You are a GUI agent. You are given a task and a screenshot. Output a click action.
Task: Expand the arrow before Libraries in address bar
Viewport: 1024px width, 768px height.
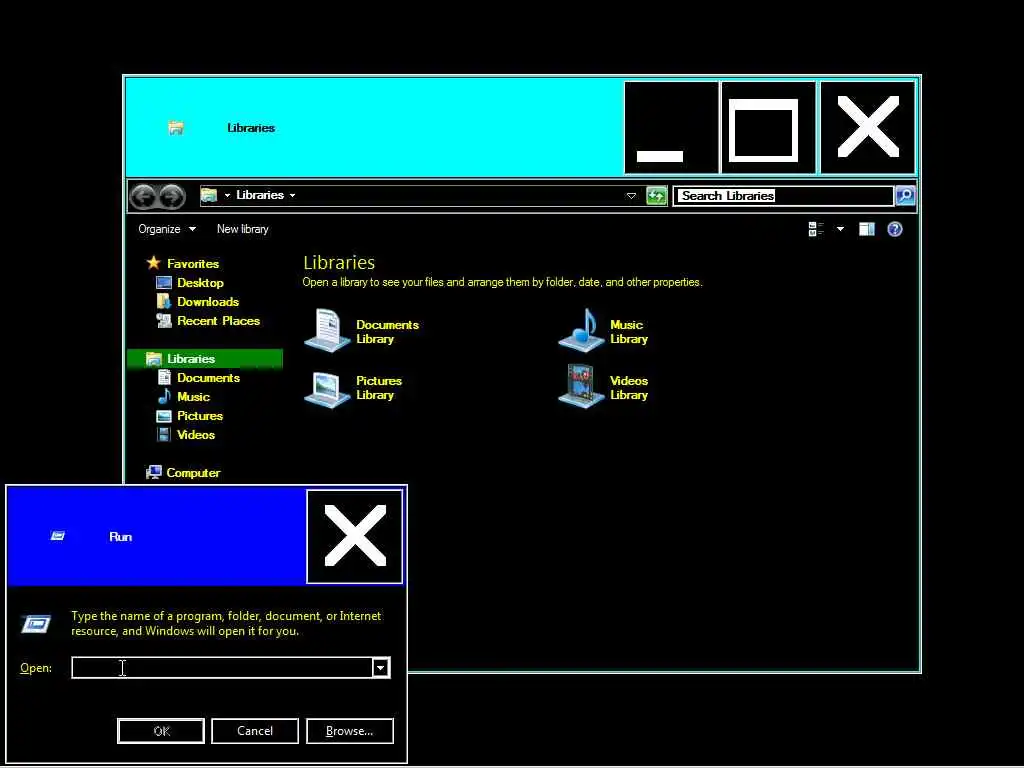coord(227,195)
